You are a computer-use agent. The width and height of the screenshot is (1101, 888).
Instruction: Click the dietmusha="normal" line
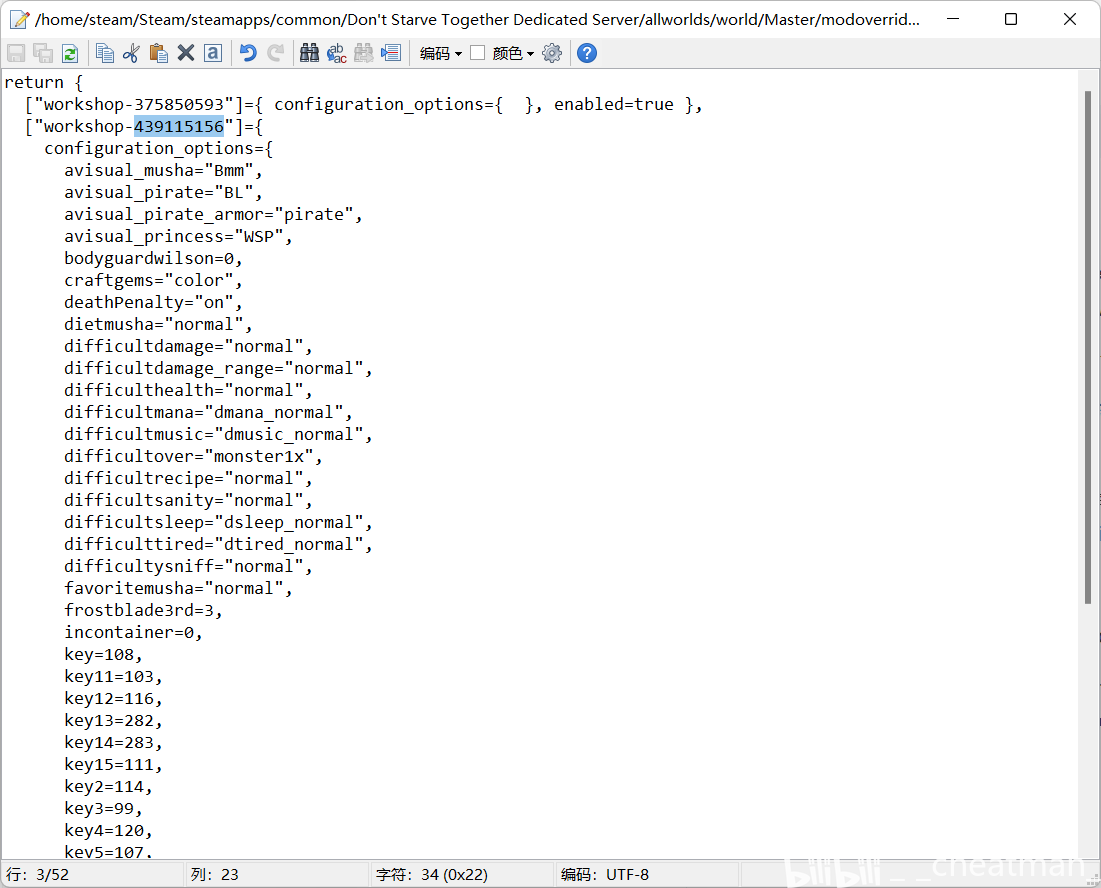tap(158, 324)
